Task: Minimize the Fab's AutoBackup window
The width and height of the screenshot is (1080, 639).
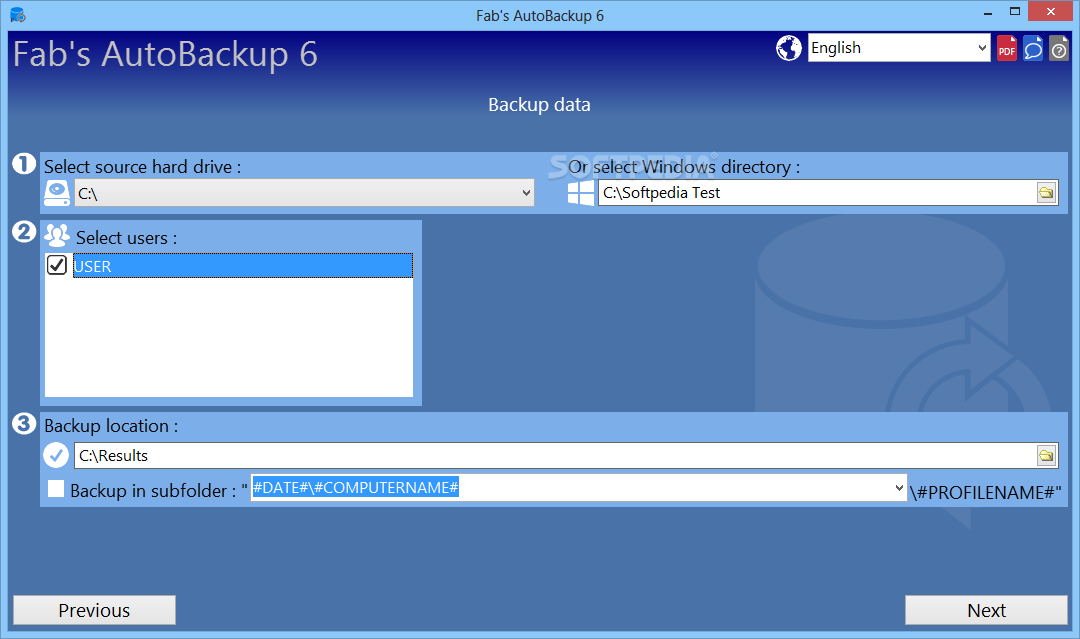Action: pos(988,13)
